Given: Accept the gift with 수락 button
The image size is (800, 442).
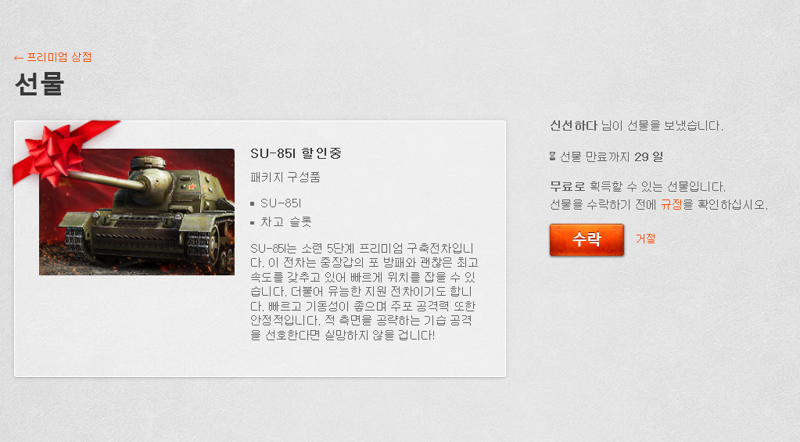Looking at the screenshot, I should [x=587, y=239].
